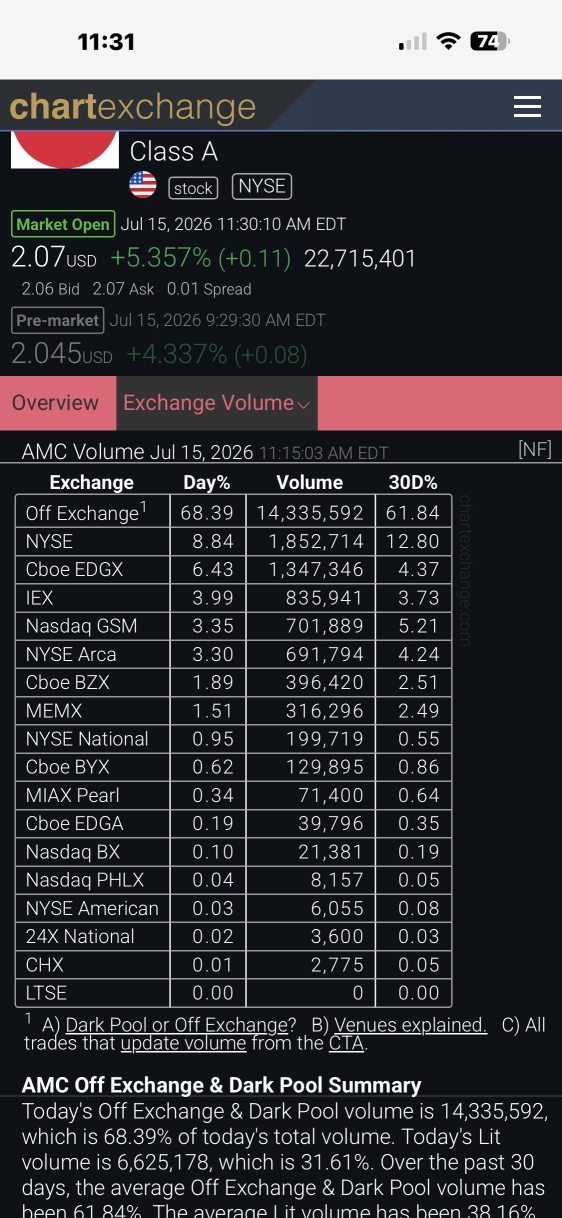Click the Off Exchange footnote superscript
The width and height of the screenshot is (562, 1218).
pos(143,506)
